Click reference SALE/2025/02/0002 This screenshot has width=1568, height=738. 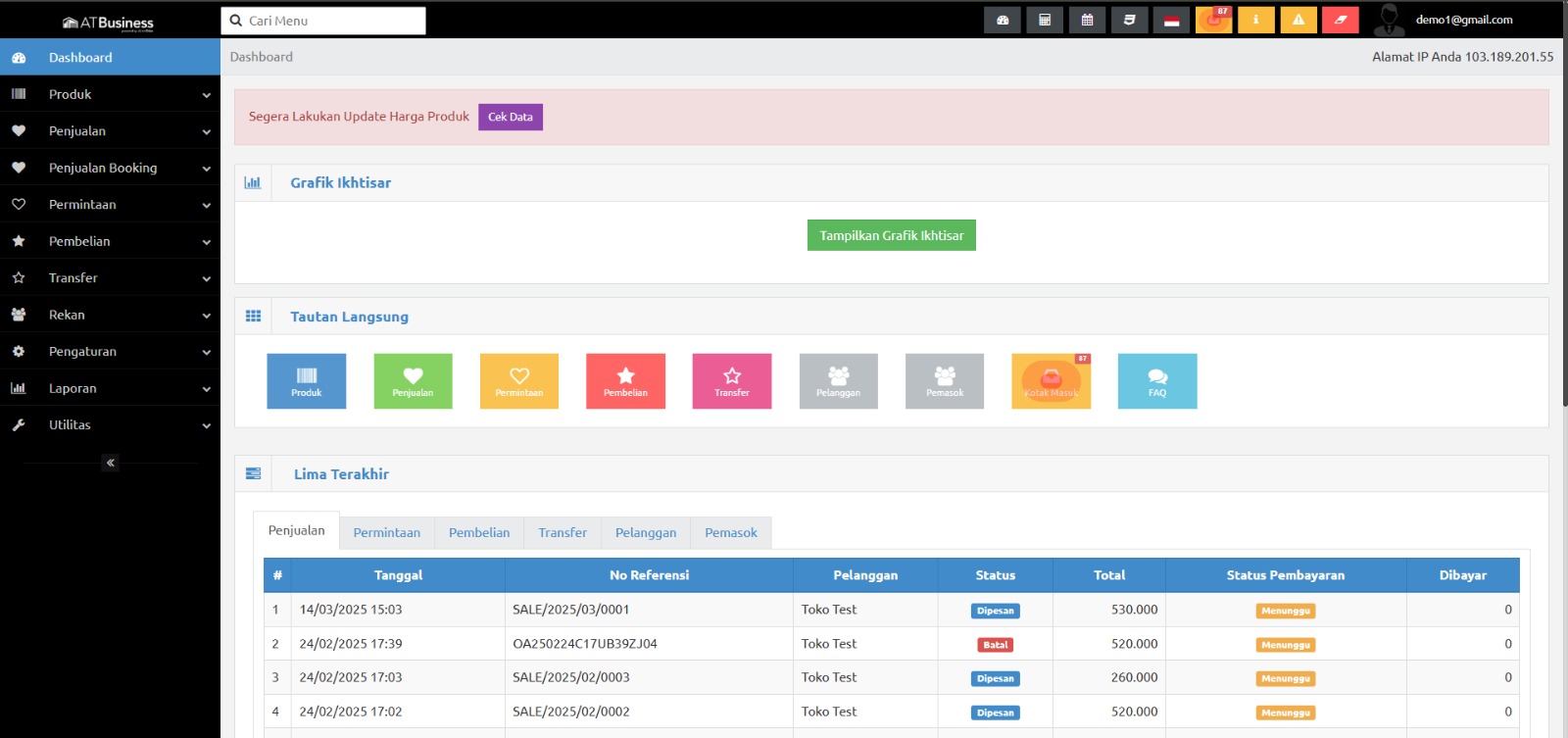(x=571, y=712)
